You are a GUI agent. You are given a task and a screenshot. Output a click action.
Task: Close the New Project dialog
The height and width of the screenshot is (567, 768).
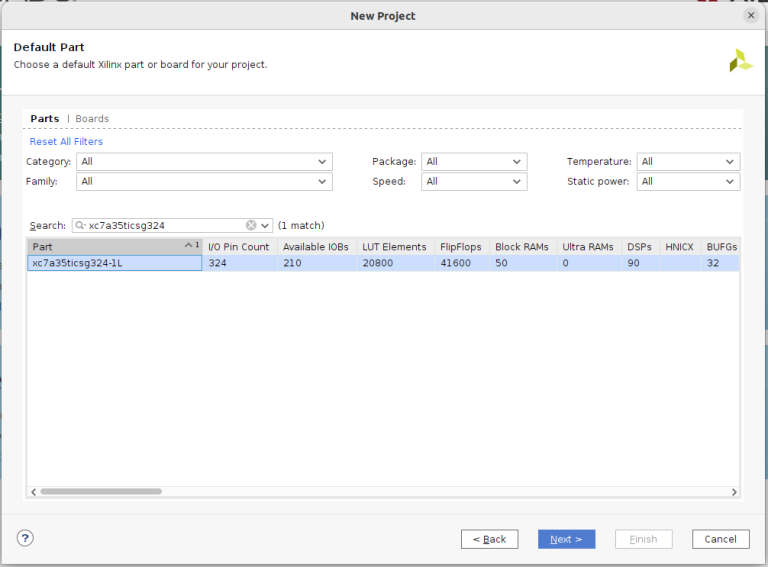tap(751, 15)
